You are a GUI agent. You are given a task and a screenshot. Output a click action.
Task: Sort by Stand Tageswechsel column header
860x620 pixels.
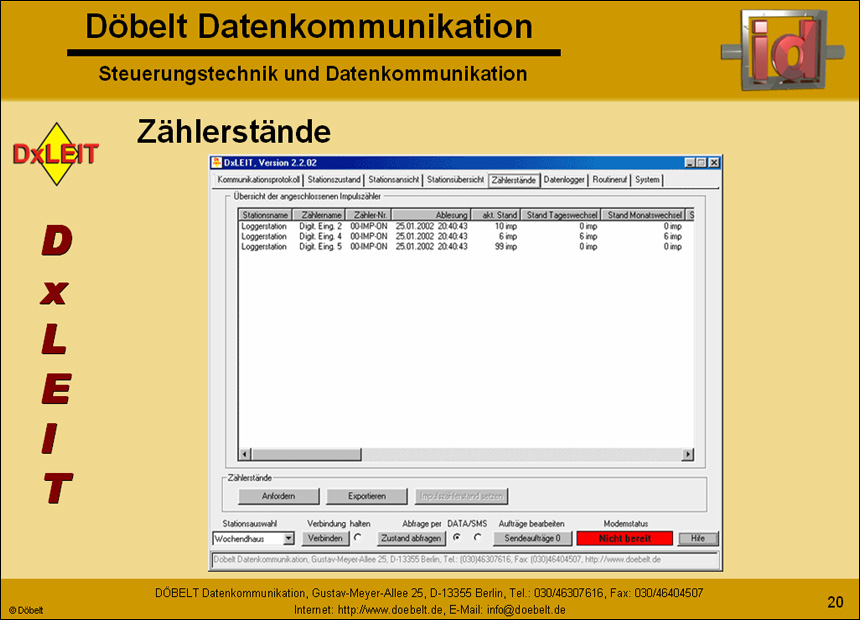point(561,215)
